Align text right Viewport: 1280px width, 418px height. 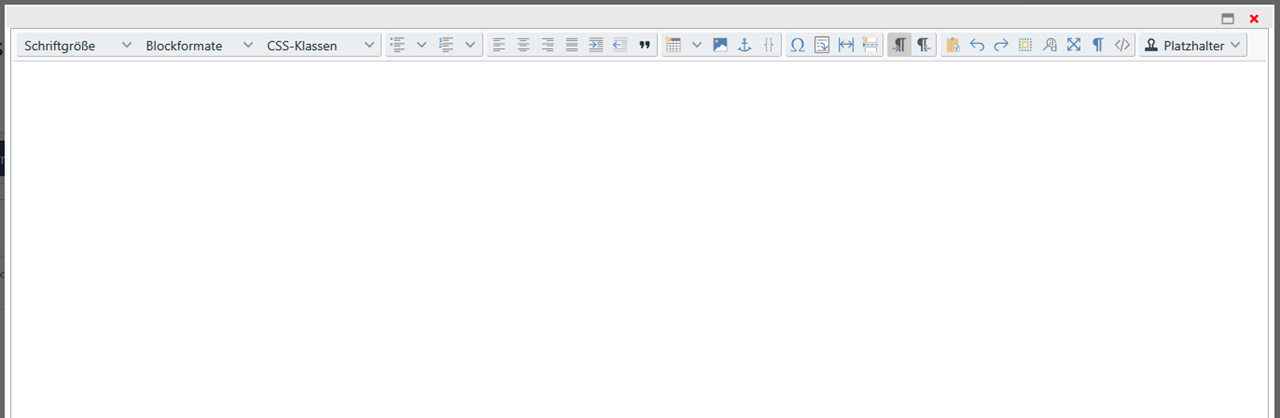[x=547, y=45]
